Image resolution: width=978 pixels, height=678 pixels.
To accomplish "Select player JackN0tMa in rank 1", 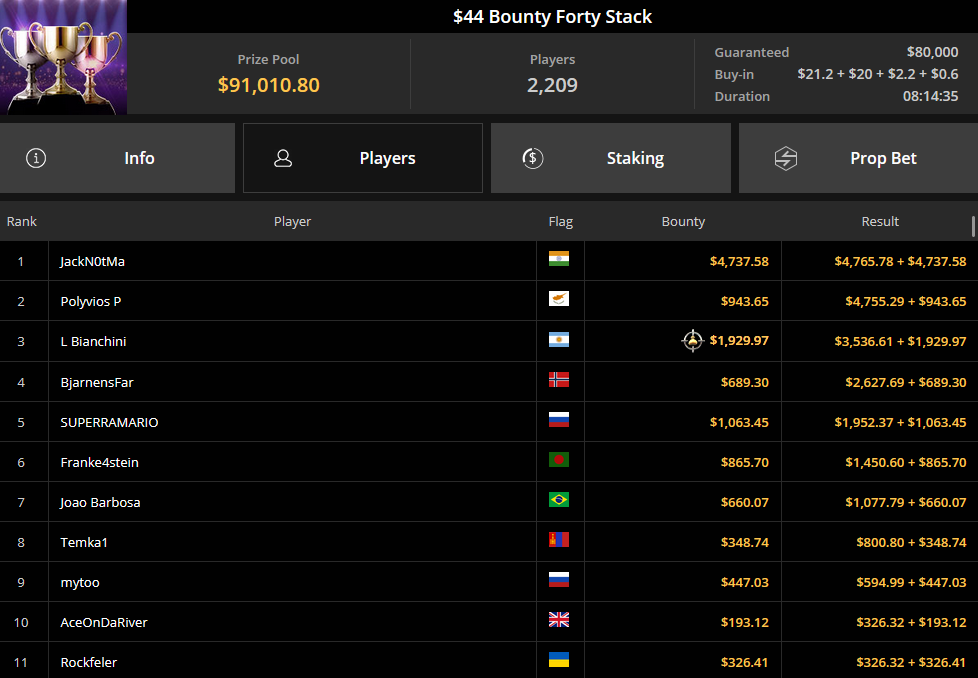I will point(92,261).
